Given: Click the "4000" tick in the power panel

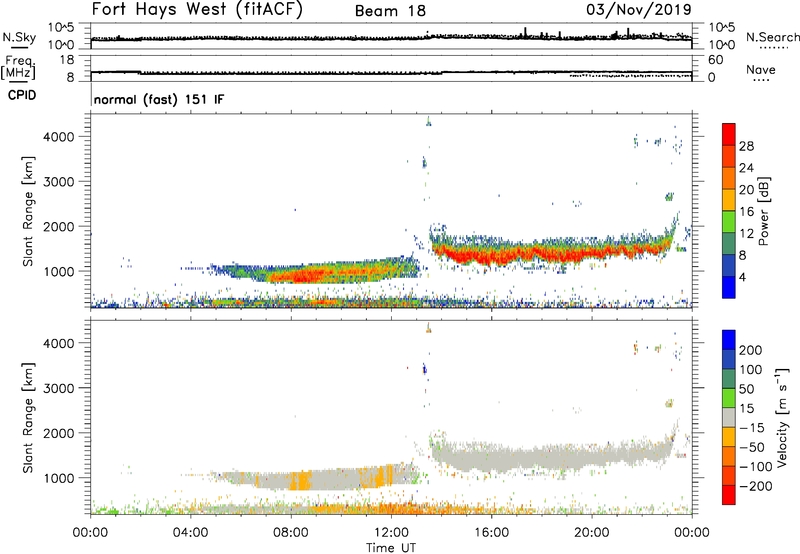Looking at the screenshot, I should point(59,137).
